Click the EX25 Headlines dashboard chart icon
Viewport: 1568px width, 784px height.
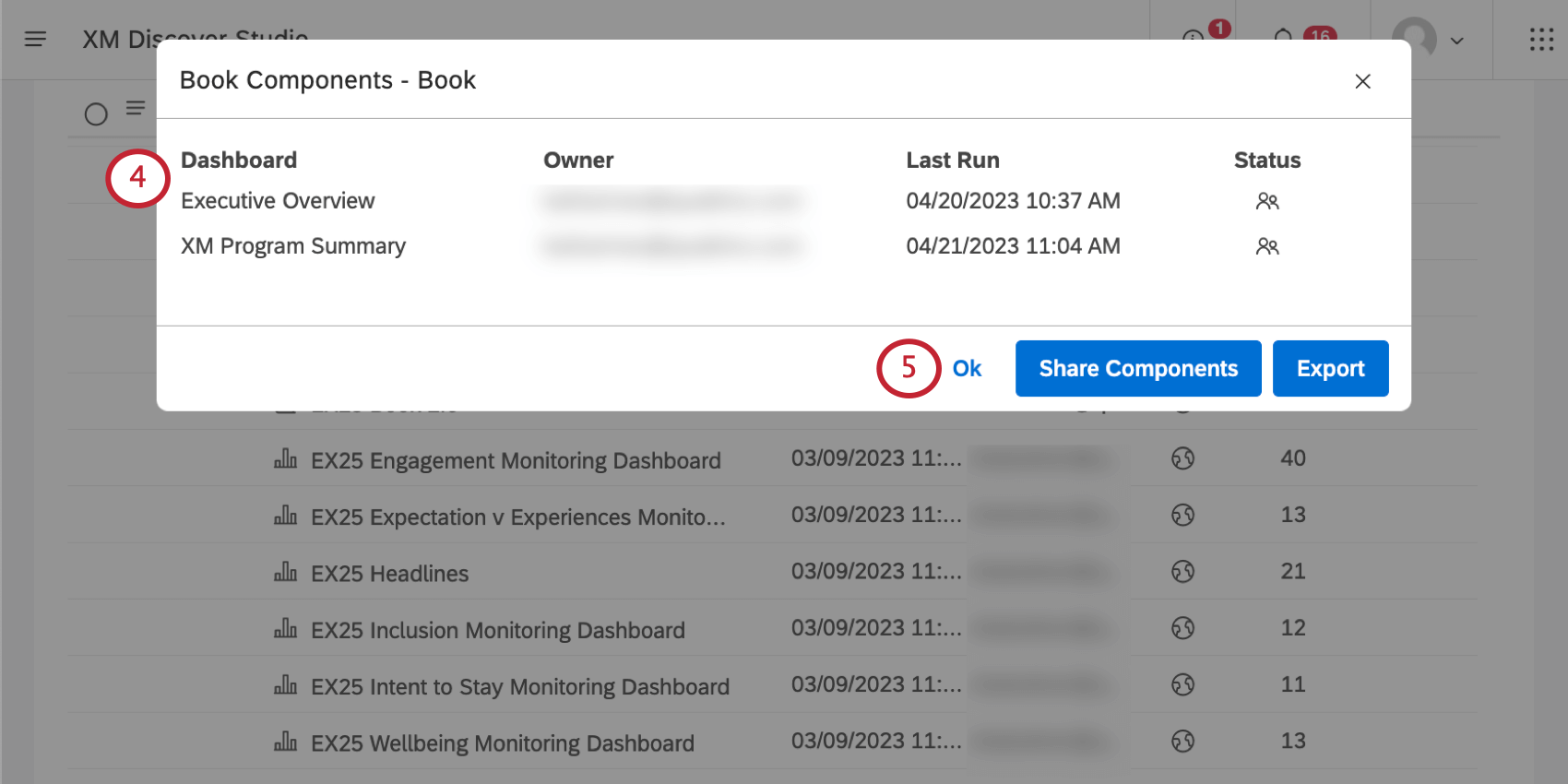(x=286, y=573)
